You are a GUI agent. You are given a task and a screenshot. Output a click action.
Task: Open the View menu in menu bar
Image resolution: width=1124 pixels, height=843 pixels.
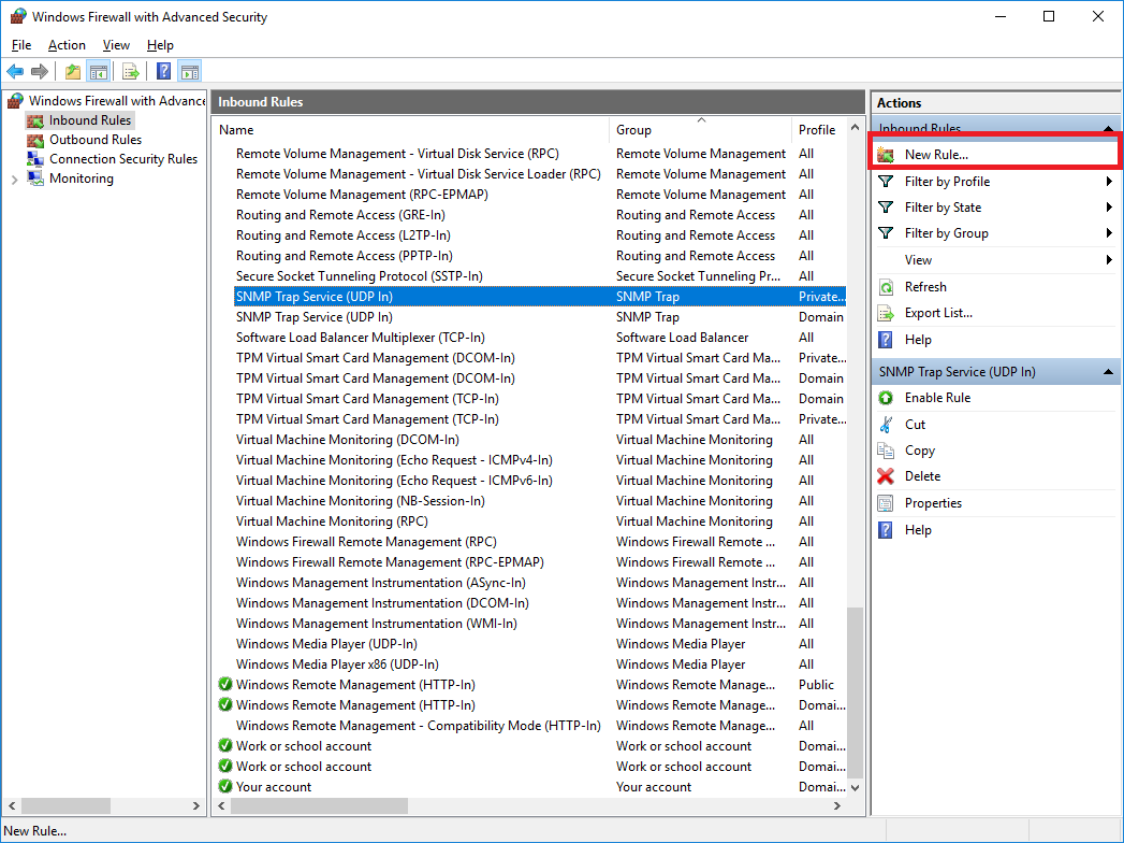coord(116,45)
